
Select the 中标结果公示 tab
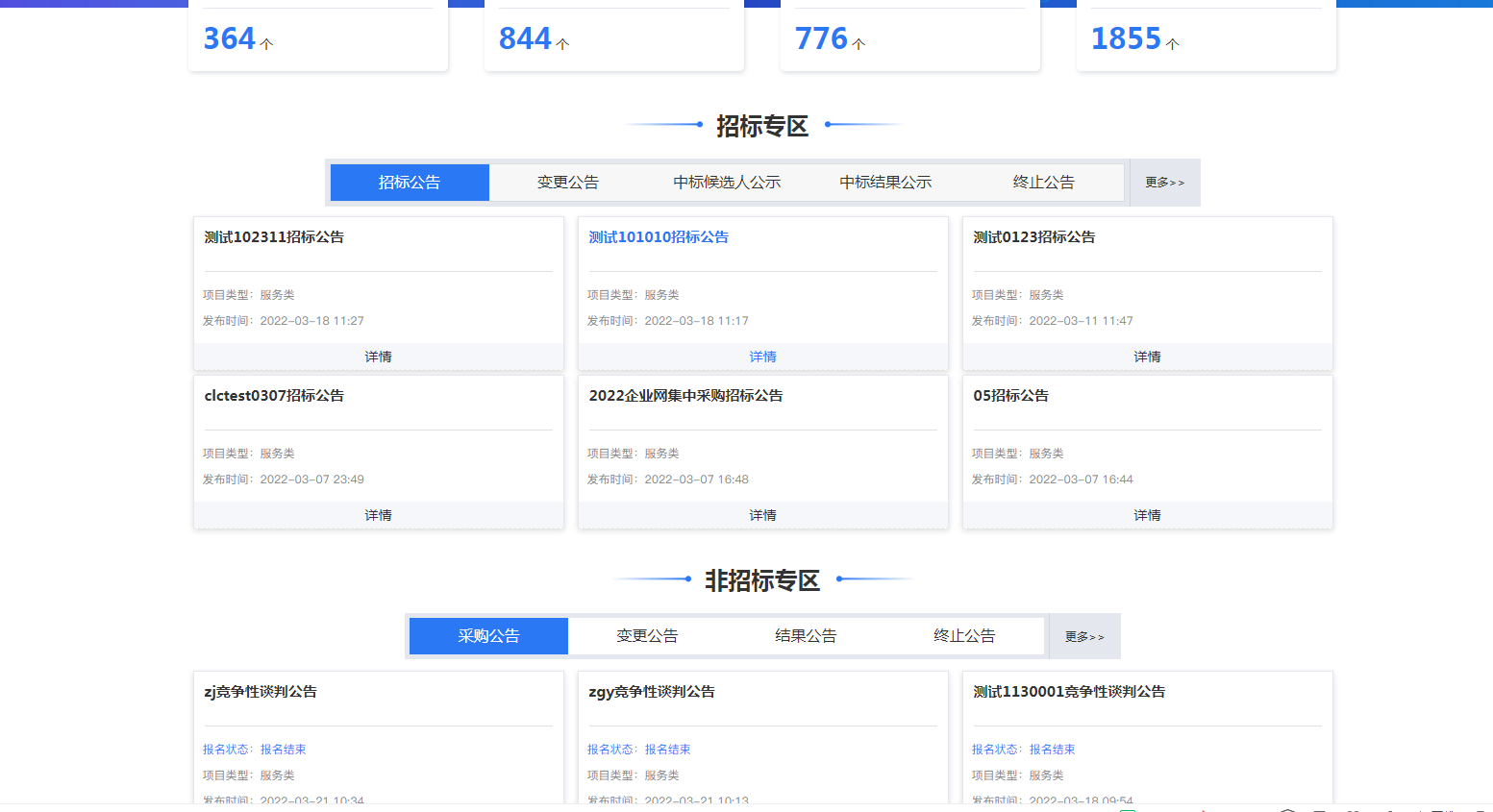click(x=883, y=182)
